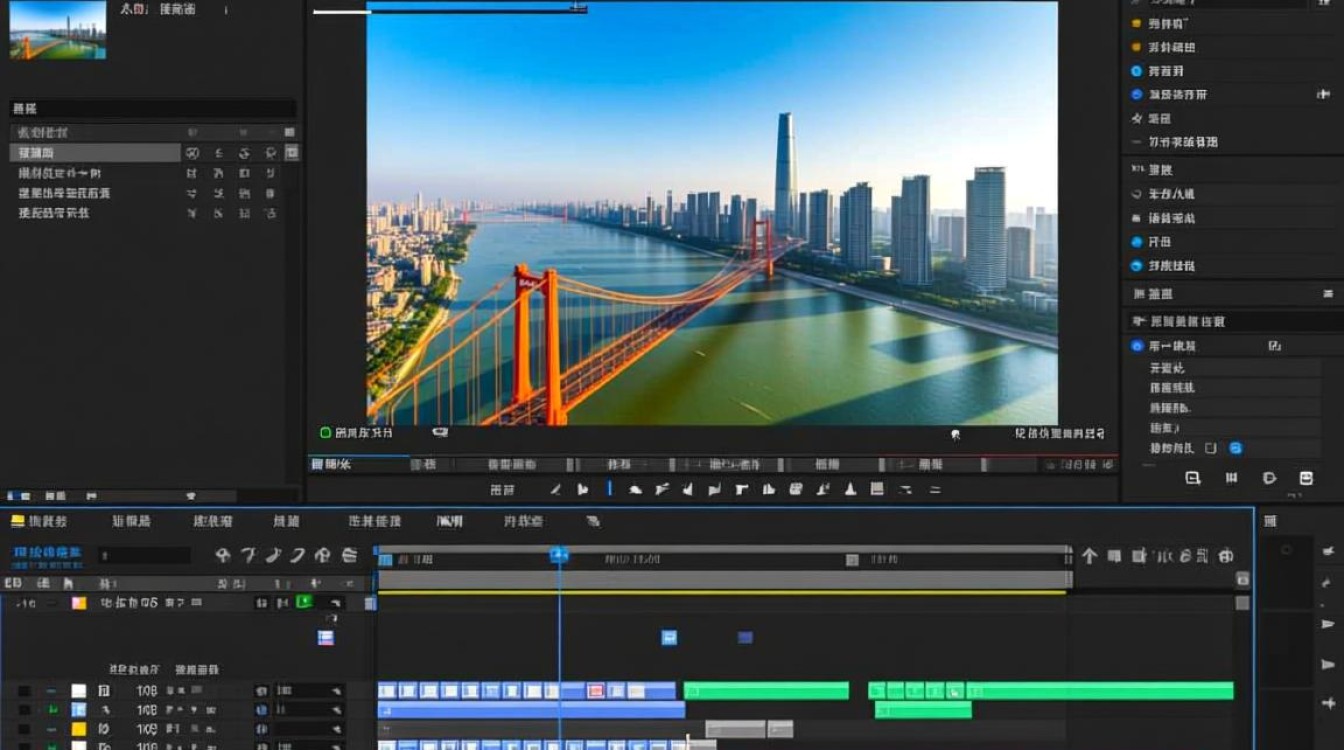Click the gray work area bar under ruler
Screen dimensions: 1344x750
724,579
